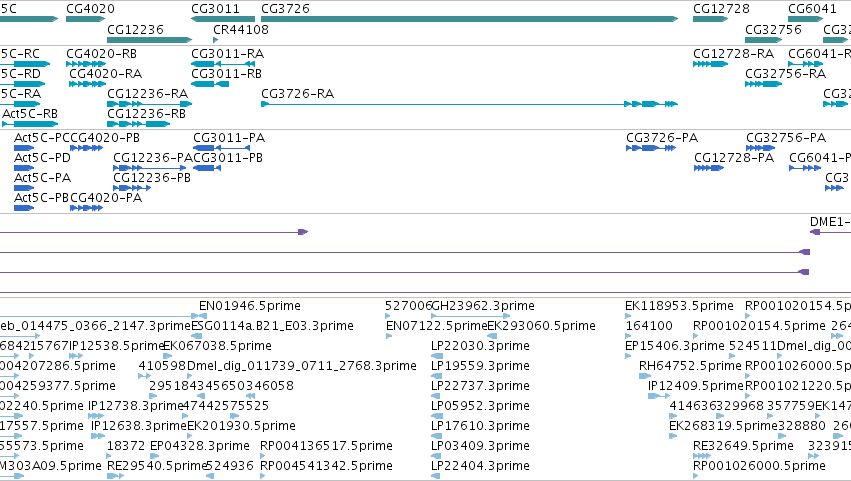Select the CG3726-RA transcript label
Viewport: 851px width, 481px height.
(297, 93)
